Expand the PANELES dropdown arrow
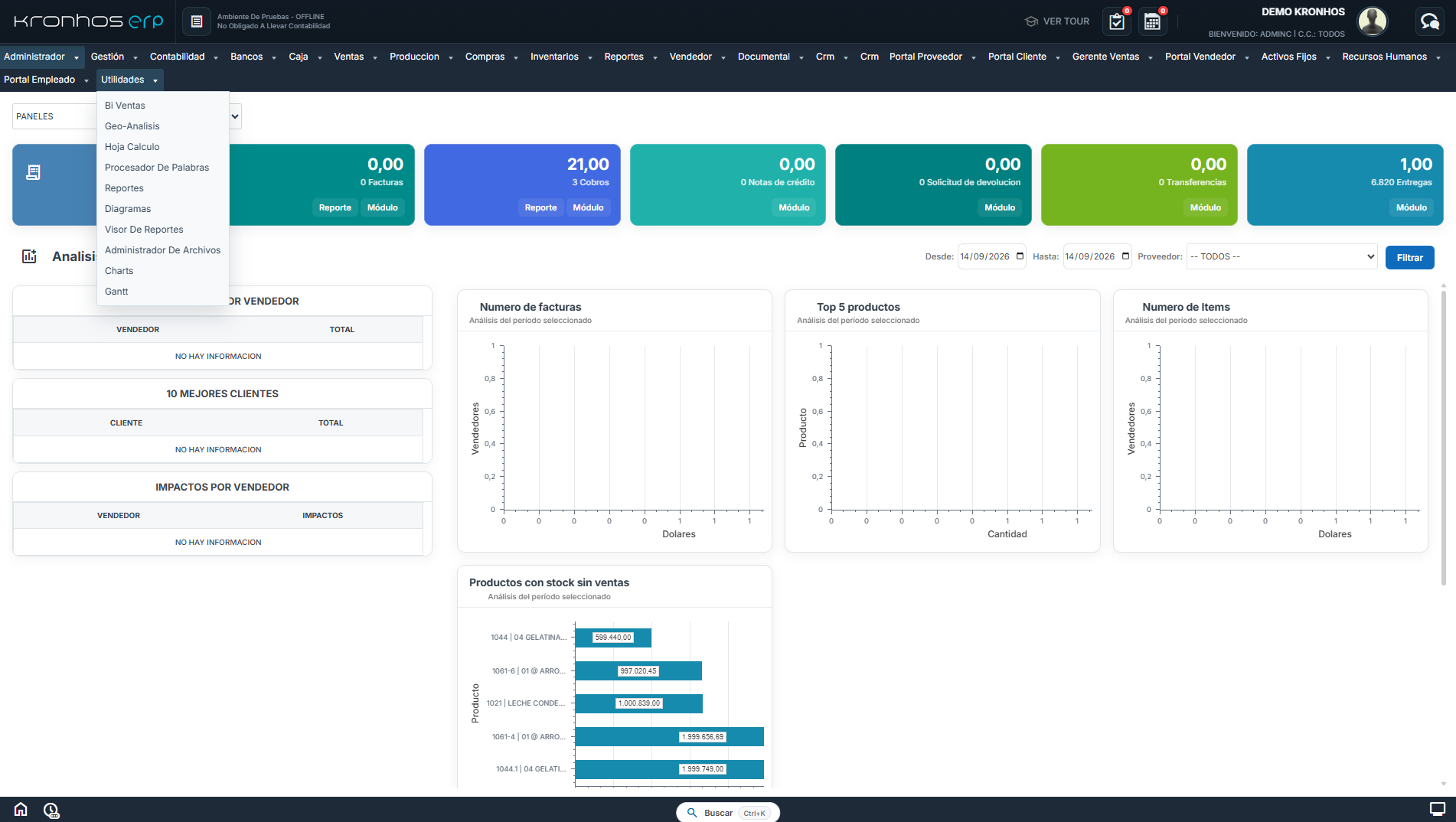This screenshot has height=822, width=1456. [x=235, y=116]
